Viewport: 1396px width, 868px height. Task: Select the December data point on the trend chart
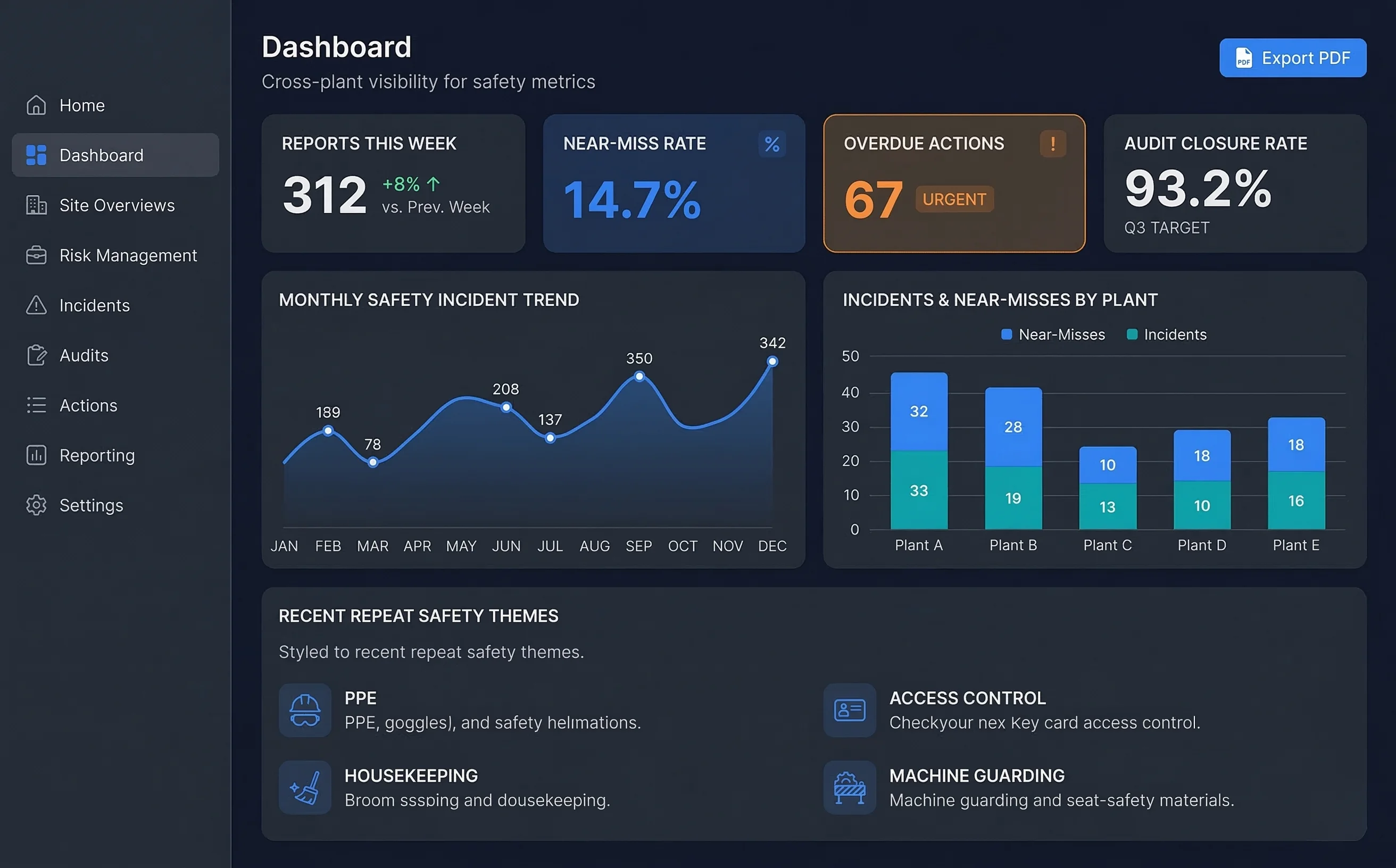point(772,361)
